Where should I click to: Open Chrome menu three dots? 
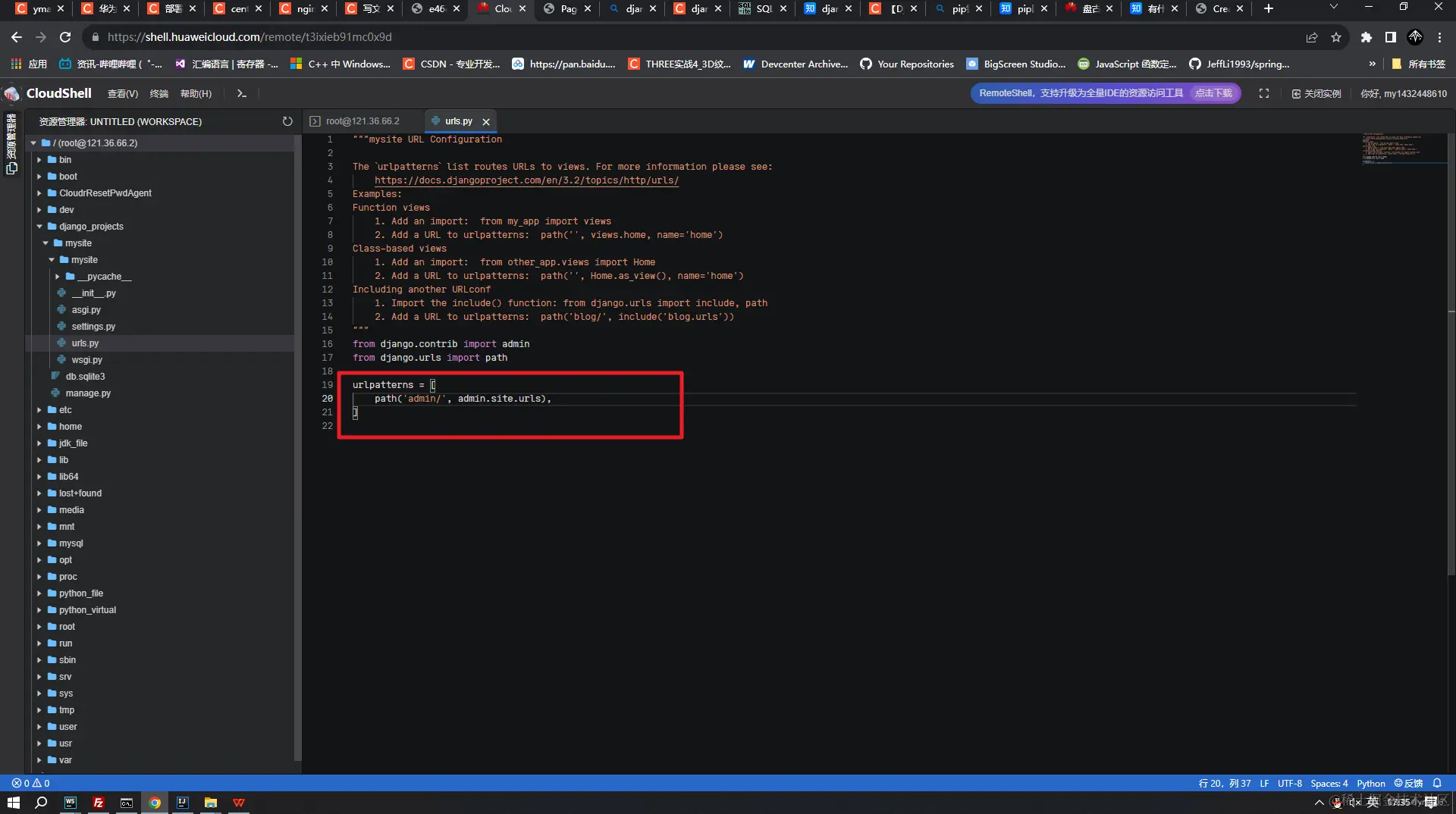[1440, 37]
